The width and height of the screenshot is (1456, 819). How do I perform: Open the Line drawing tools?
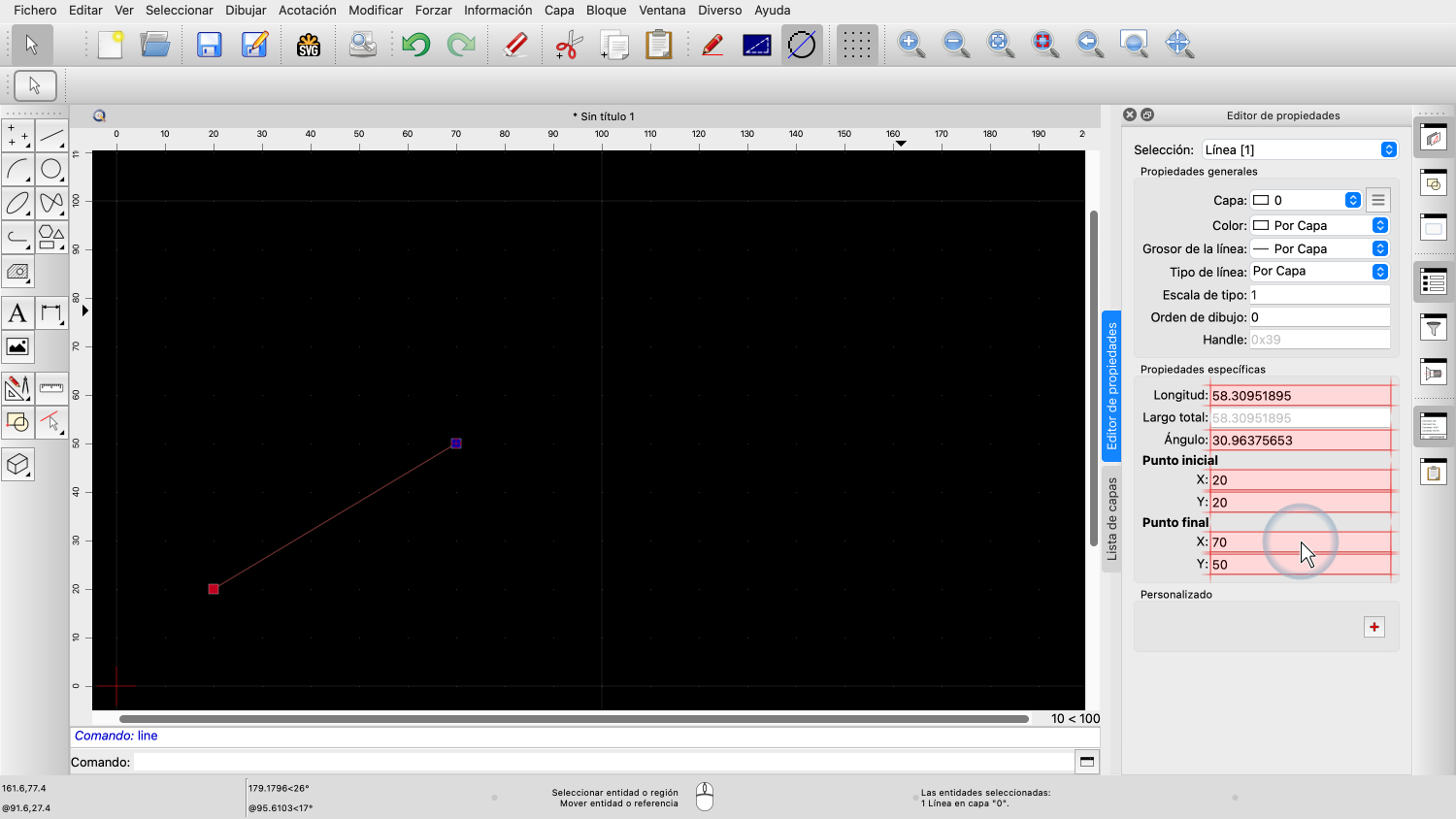(51, 136)
